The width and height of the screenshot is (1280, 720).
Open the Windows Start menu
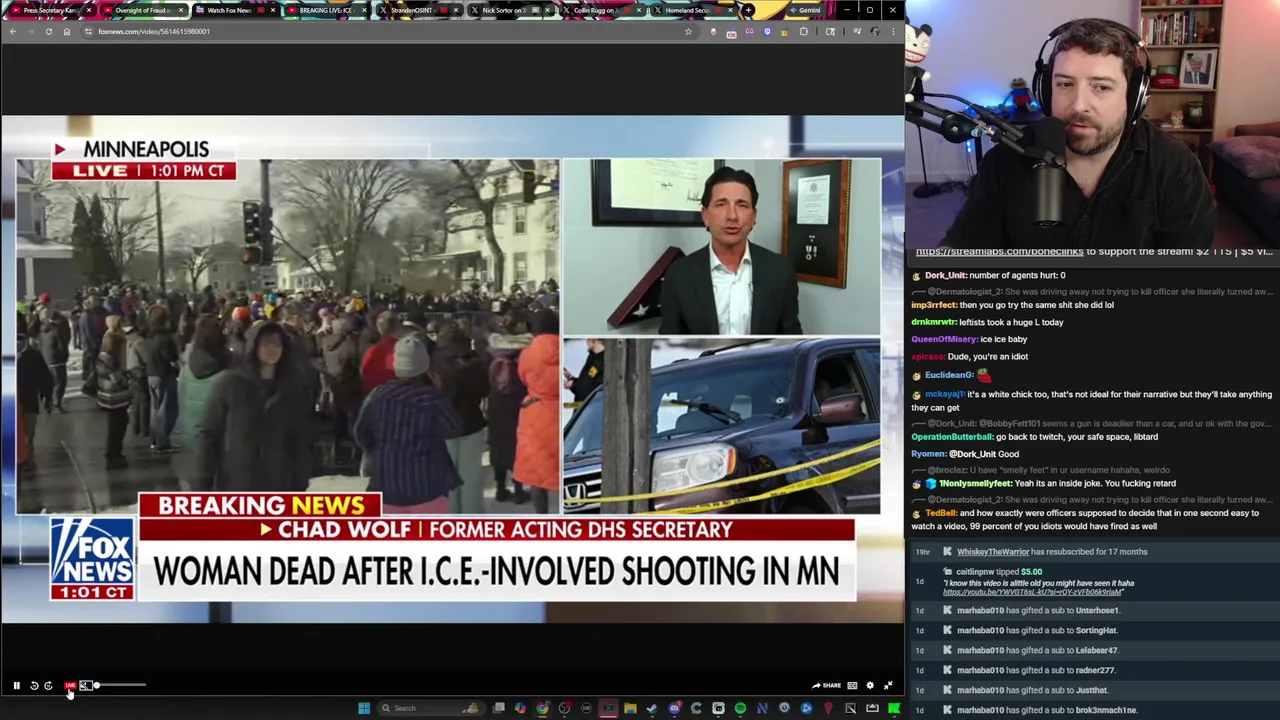tap(364, 708)
